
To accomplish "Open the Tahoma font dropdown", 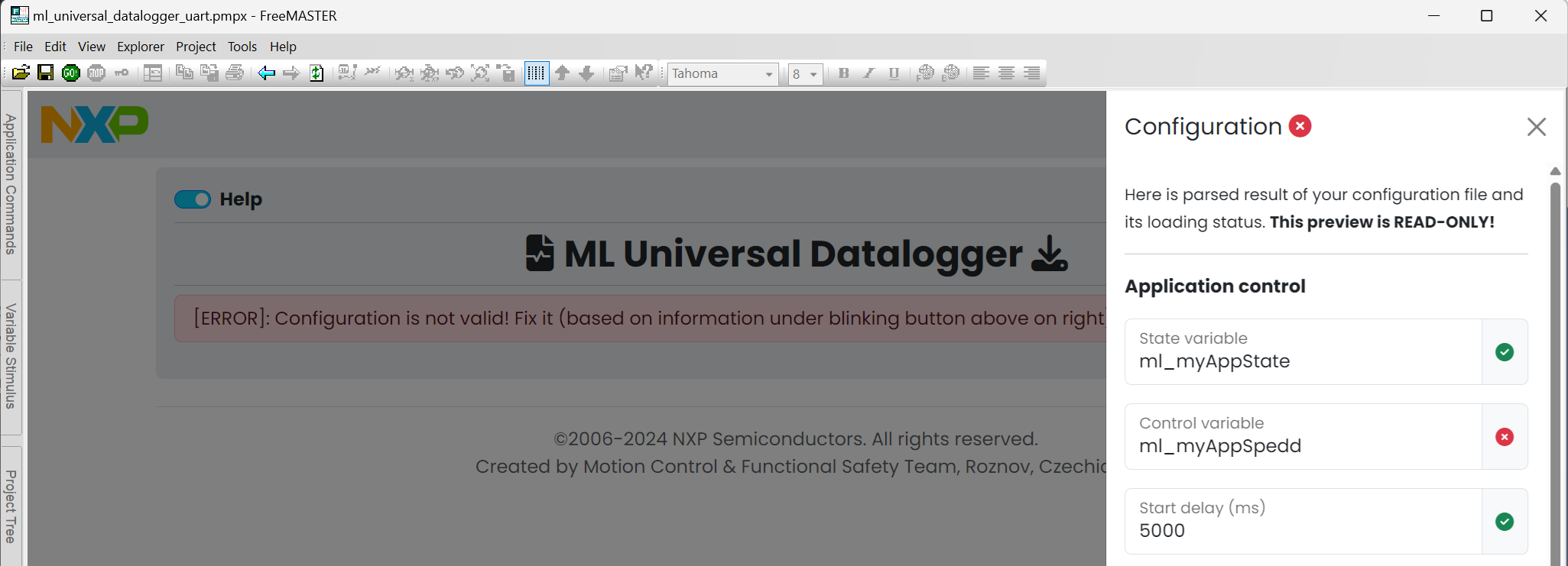I will (x=723, y=74).
